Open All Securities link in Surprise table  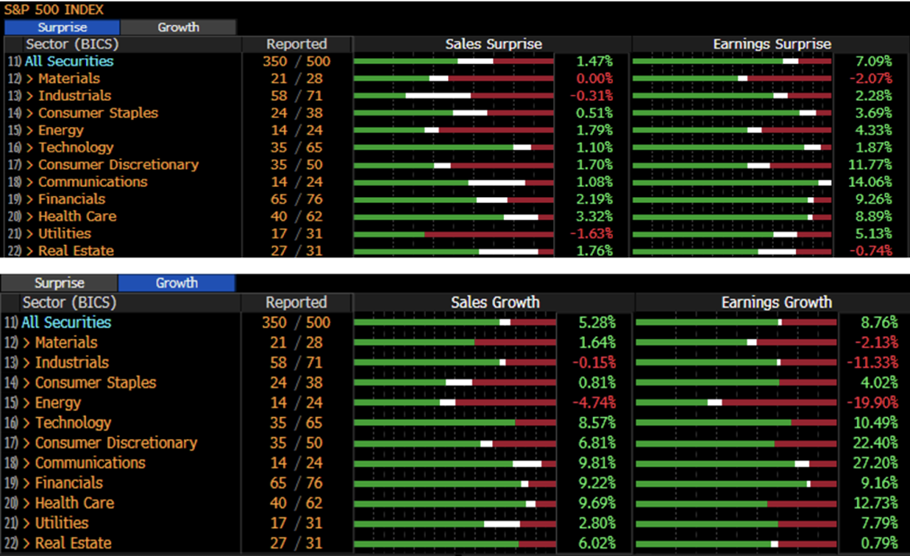tap(69, 61)
